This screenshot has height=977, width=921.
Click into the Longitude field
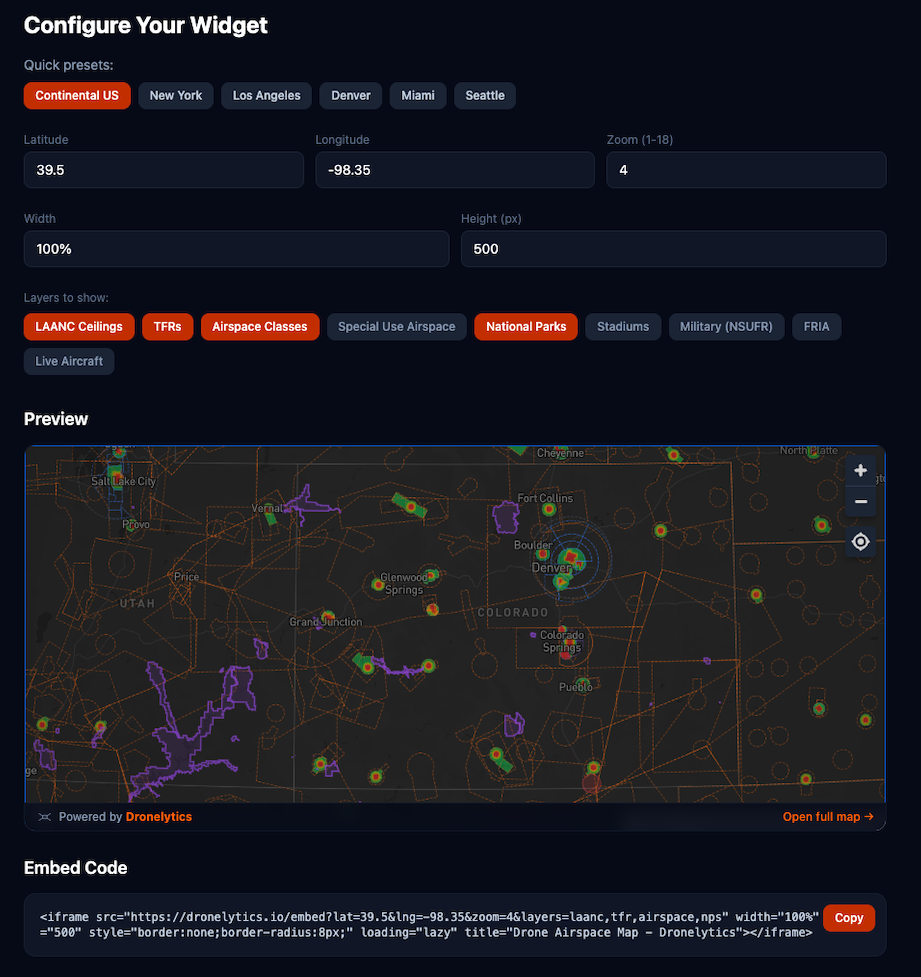point(455,170)
